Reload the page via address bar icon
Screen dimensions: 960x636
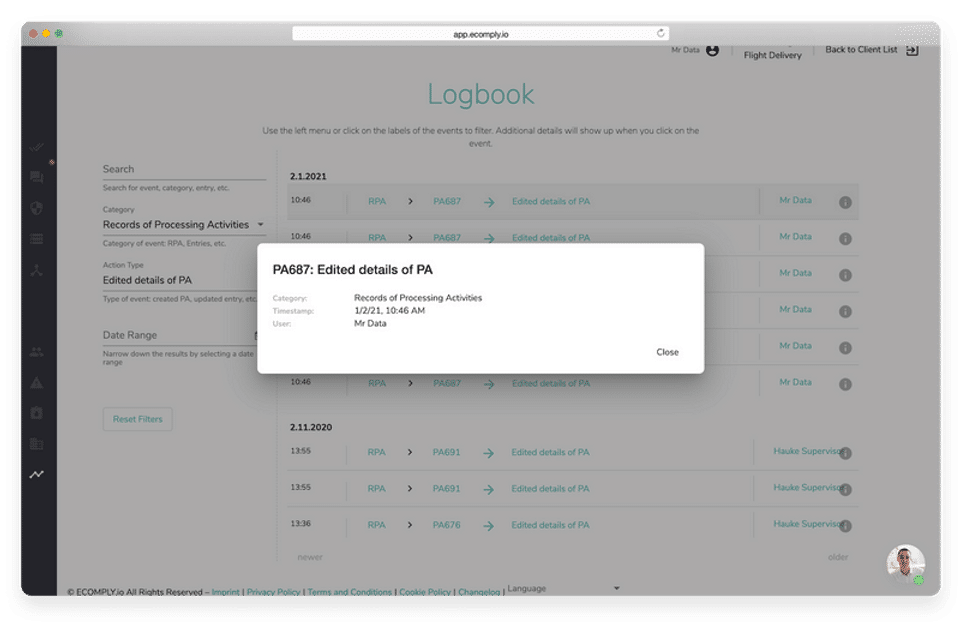pyautogui.click(x=661, y=33)
